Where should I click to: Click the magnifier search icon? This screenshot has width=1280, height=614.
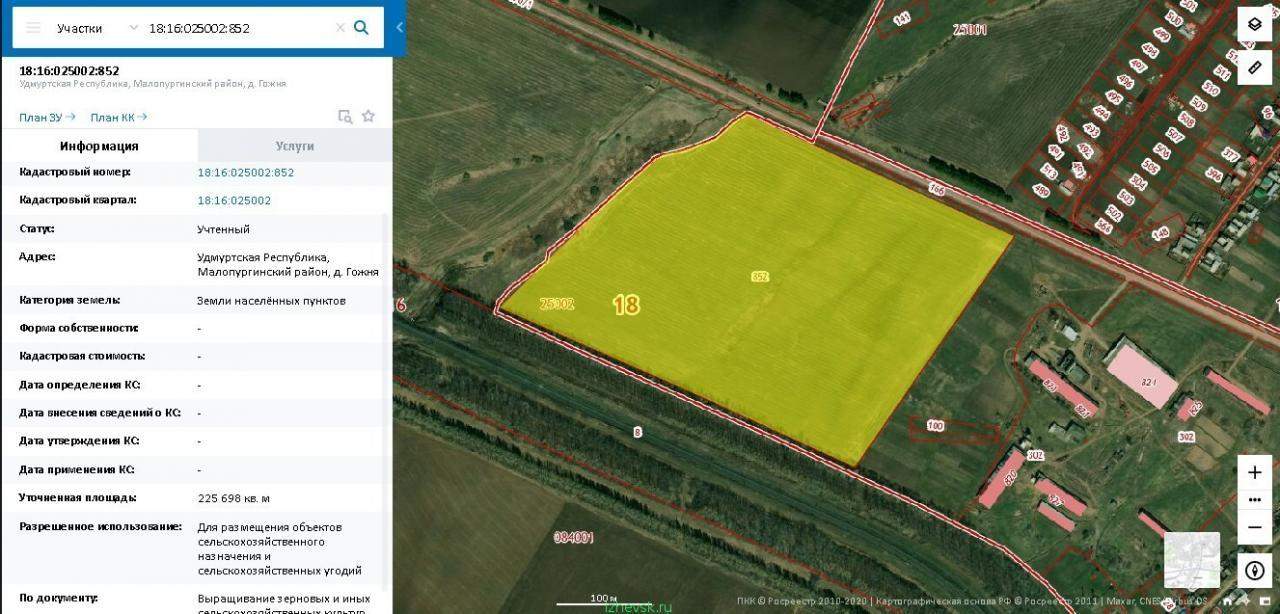[362, 28]
